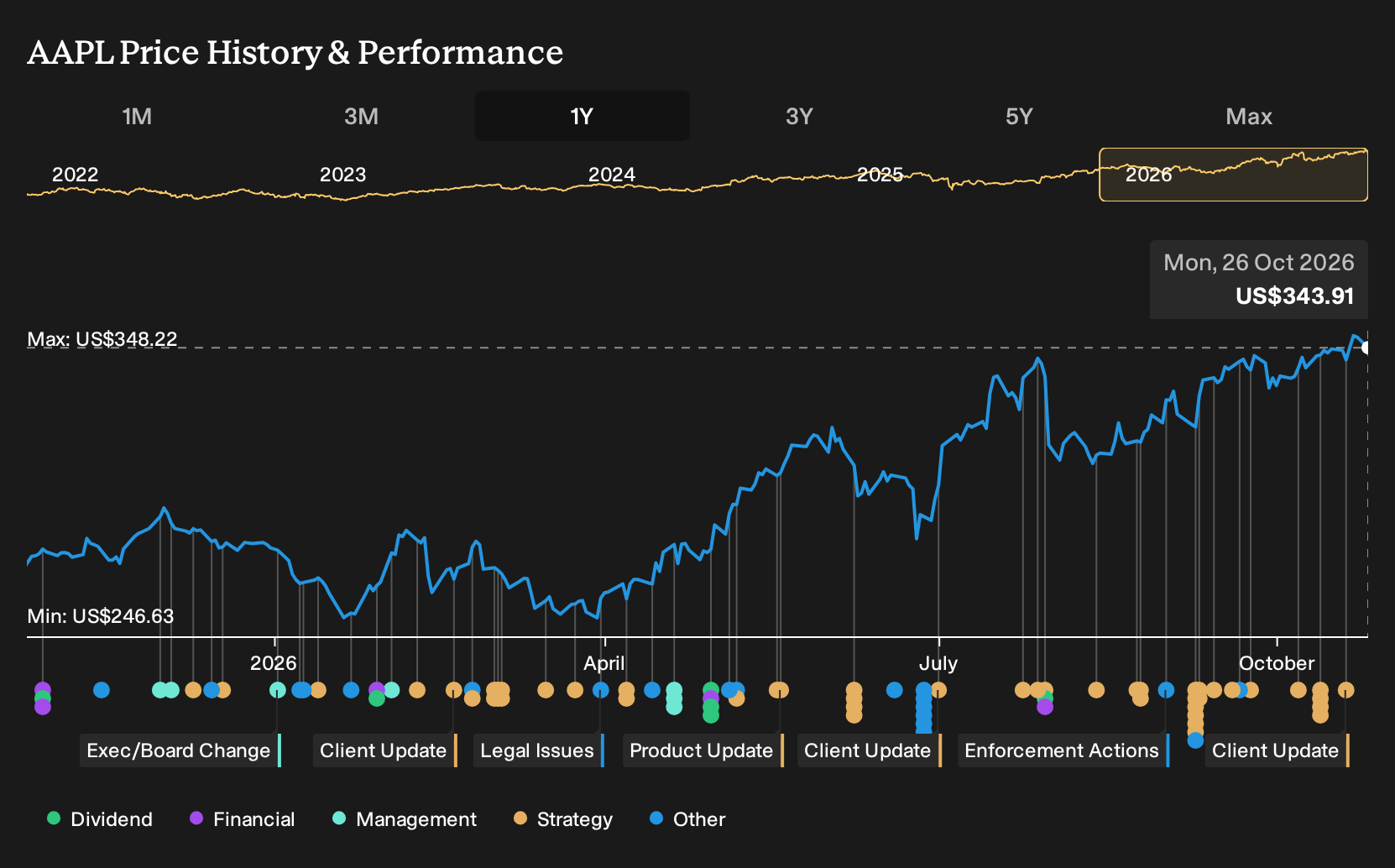
Task: Click the Min: US$246.63 label
Action: [x=101, y=616]
